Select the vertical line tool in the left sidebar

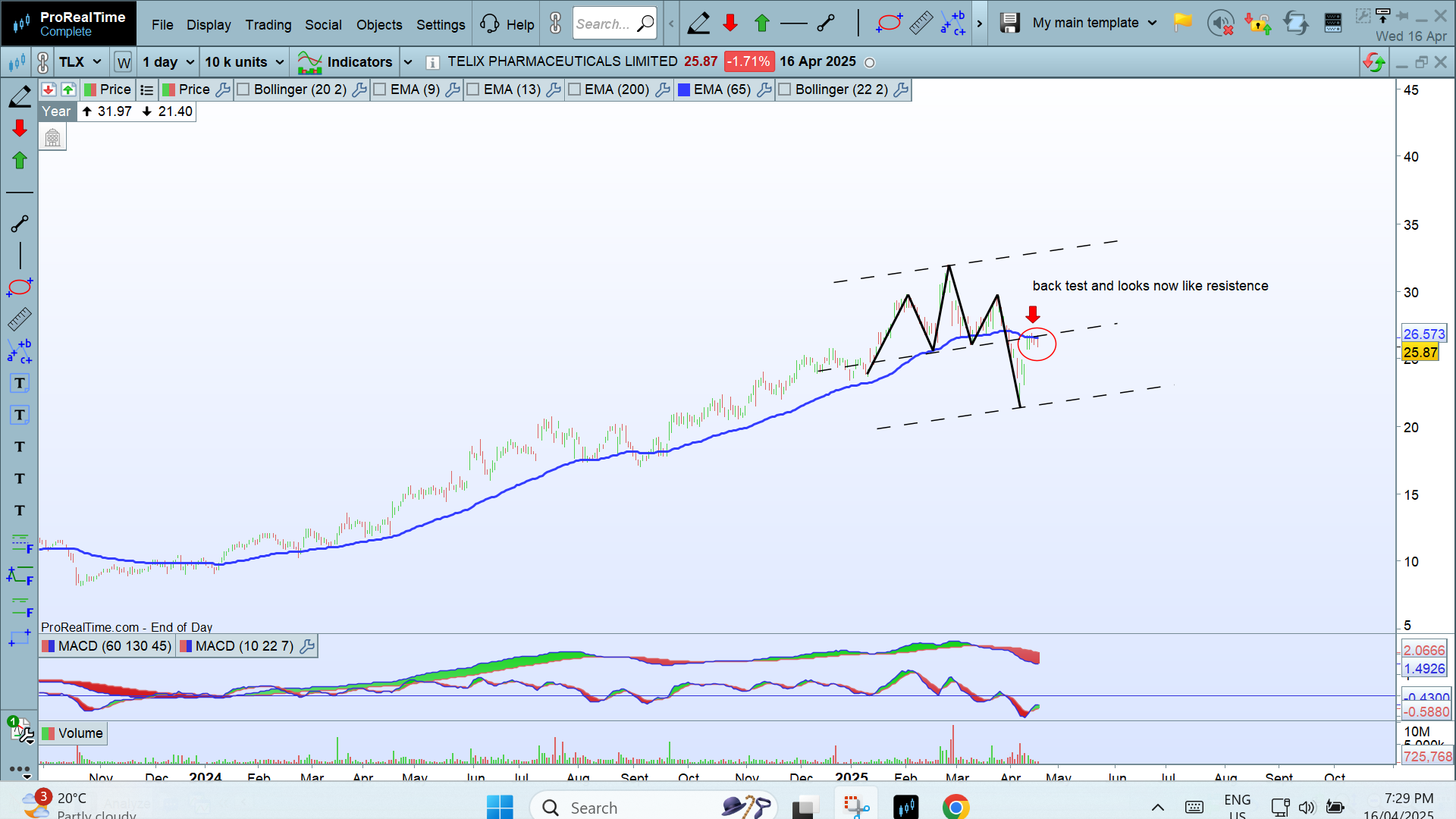(20, 256)
